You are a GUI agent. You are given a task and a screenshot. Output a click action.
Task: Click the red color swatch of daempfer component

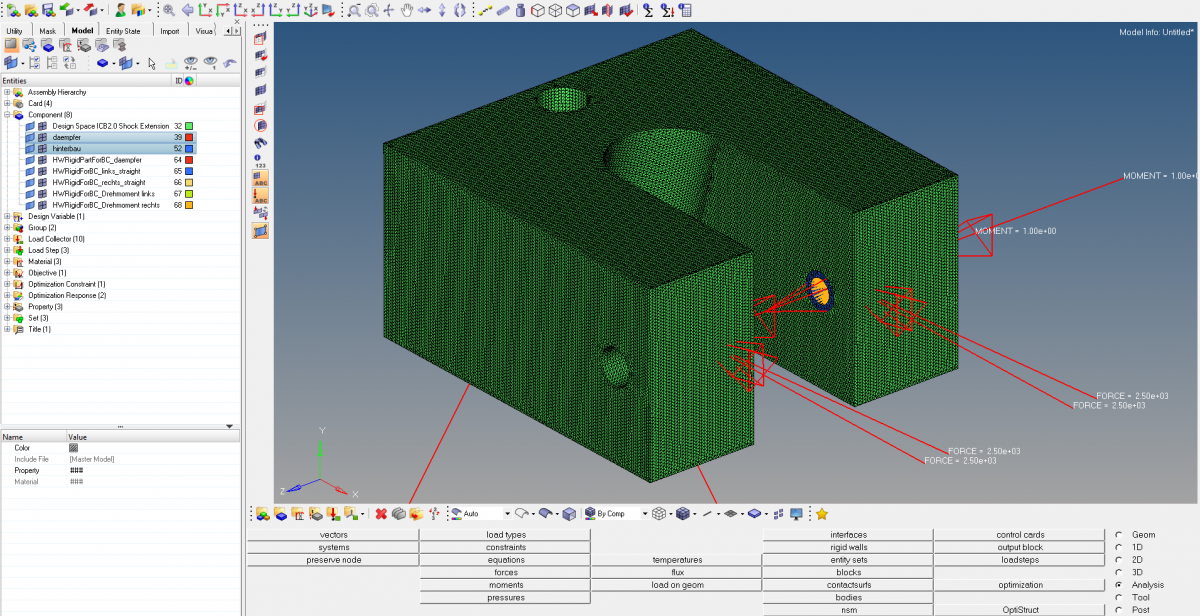[x=188, y=137]
